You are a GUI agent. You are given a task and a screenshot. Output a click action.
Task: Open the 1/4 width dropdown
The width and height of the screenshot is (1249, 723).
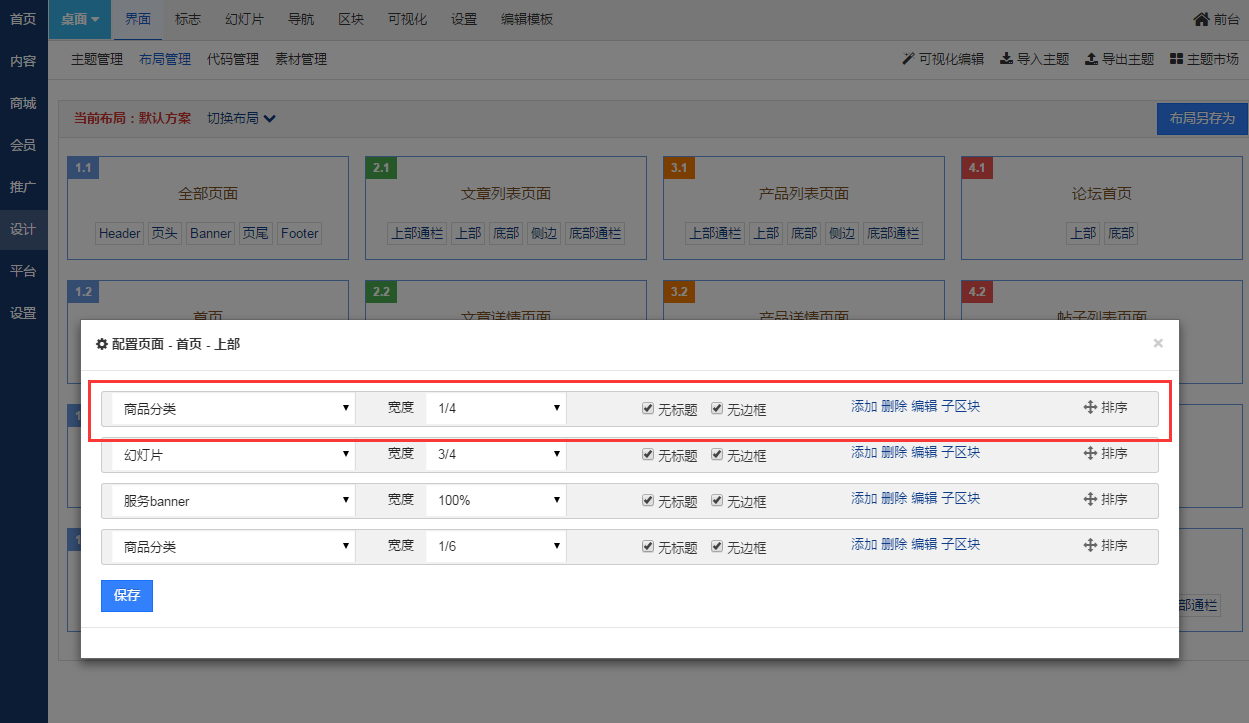496,408
